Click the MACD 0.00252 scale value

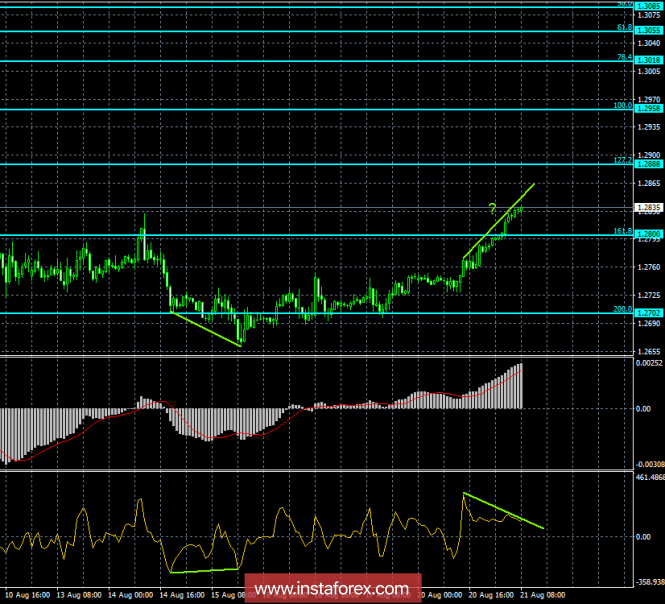[x=649, y=363]
